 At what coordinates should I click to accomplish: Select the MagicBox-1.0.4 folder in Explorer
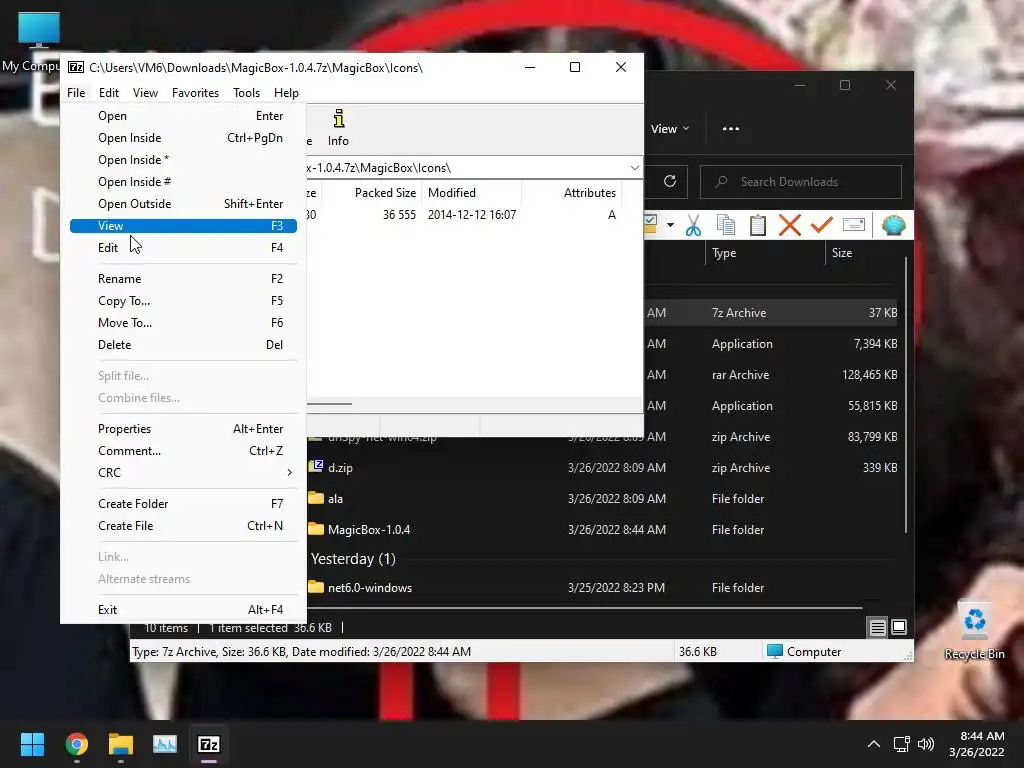coord(369,530)
